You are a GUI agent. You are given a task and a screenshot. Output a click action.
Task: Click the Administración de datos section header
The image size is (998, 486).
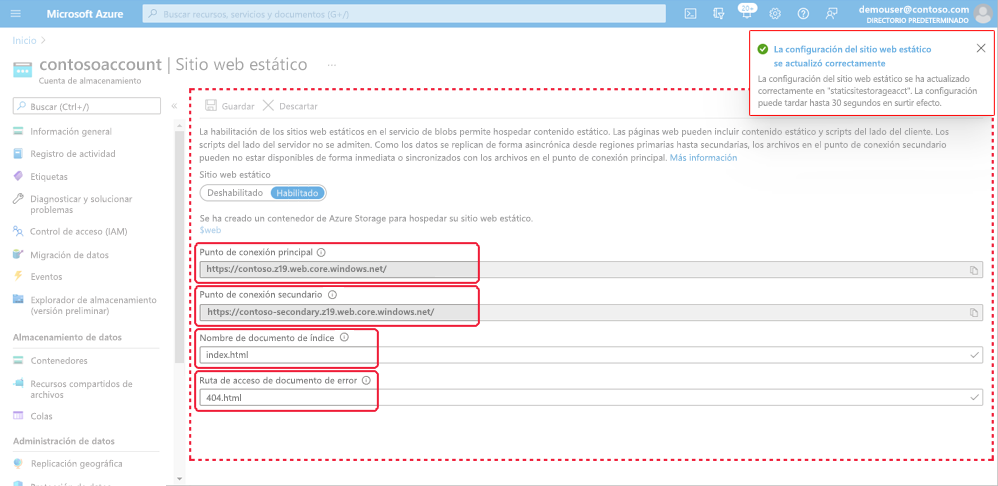pyautogui.click(x=65, y=441)
